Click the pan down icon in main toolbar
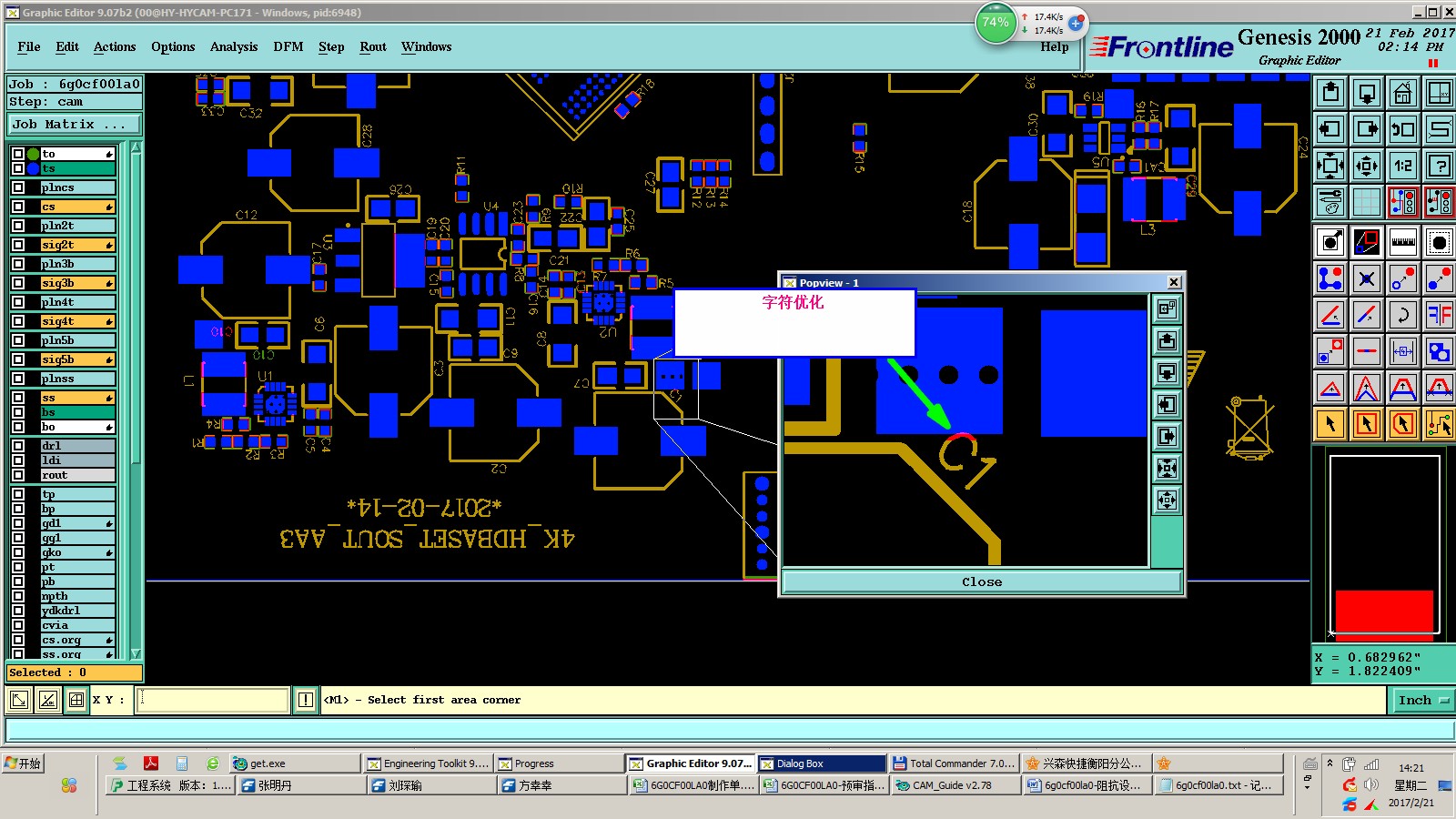Screen dimensions: 1456x819 click(x=1367, y=93)
